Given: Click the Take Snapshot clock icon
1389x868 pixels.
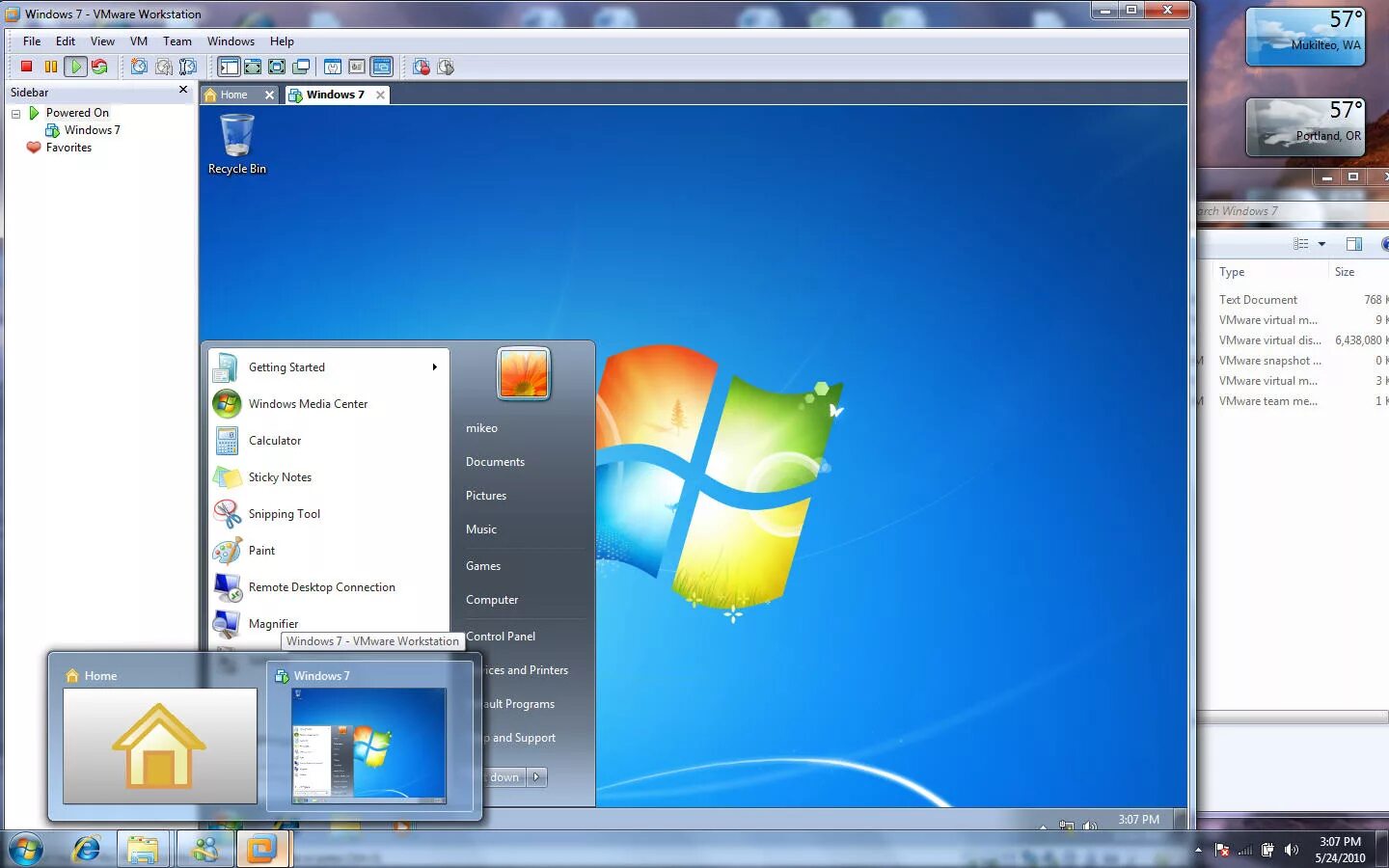Looking at the screenshot, I should pos(140,67).
